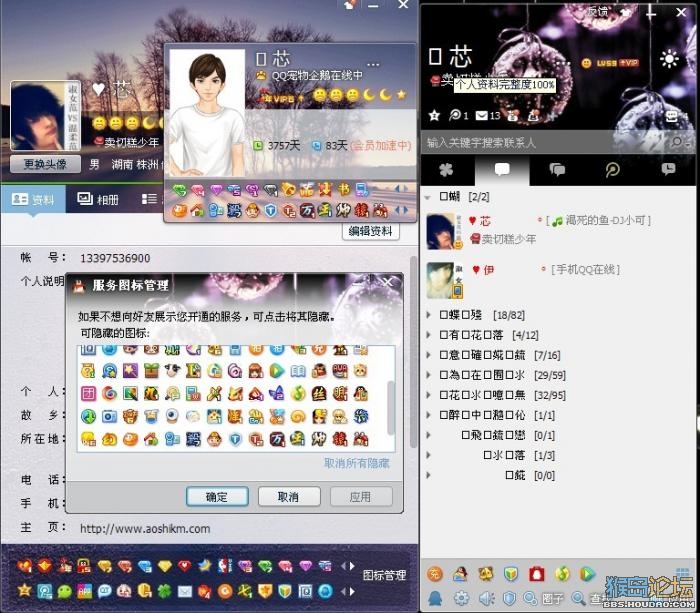This screenshot has width=700, height=613.
Task: Open the QQ penguin main menu icon
Action: tap(435, 598)
